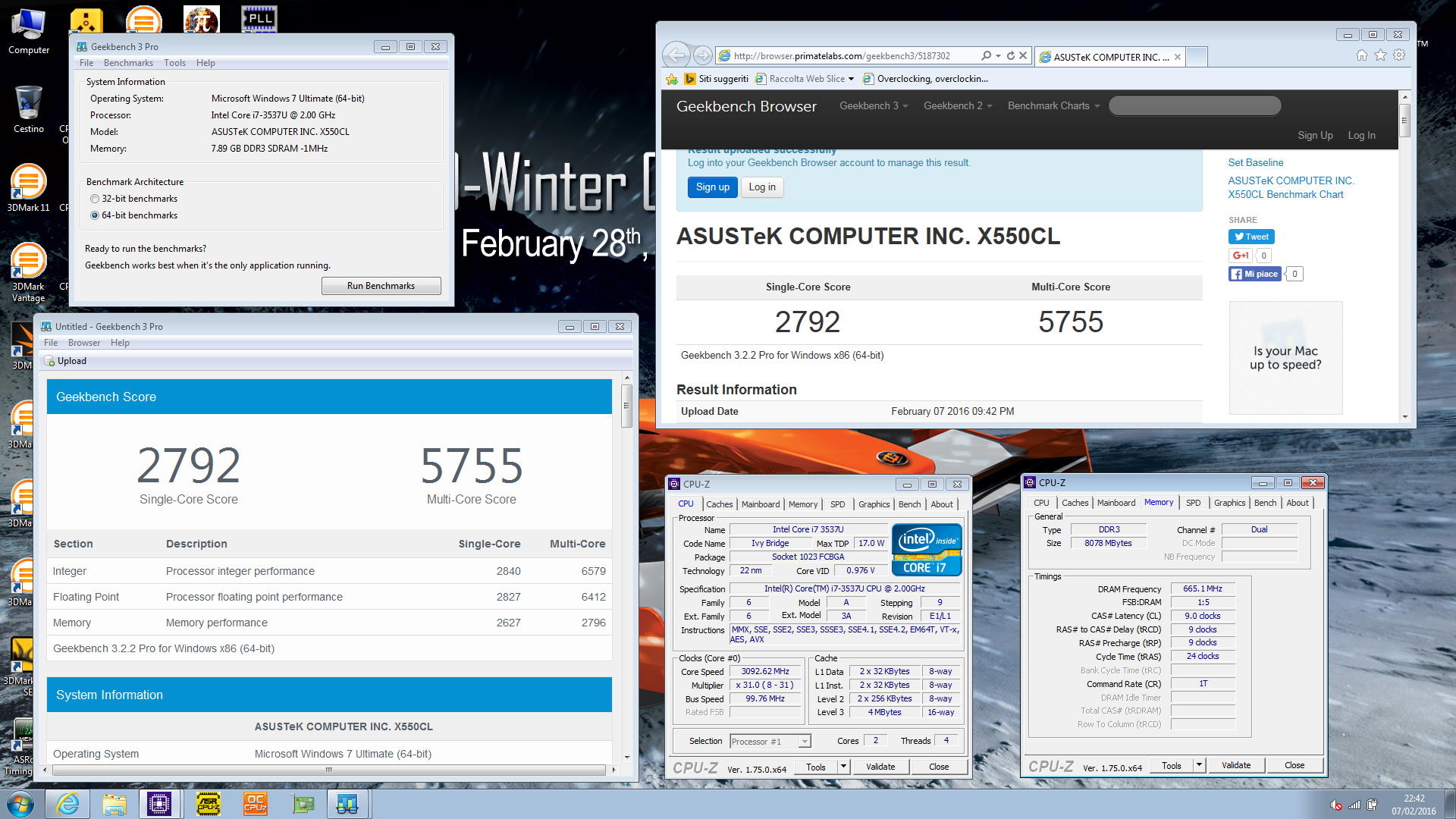Viewport: 1456px width, 819px height.
Task: Click Close in the Memory CPU-Z window
Action: pos(1294,765)
